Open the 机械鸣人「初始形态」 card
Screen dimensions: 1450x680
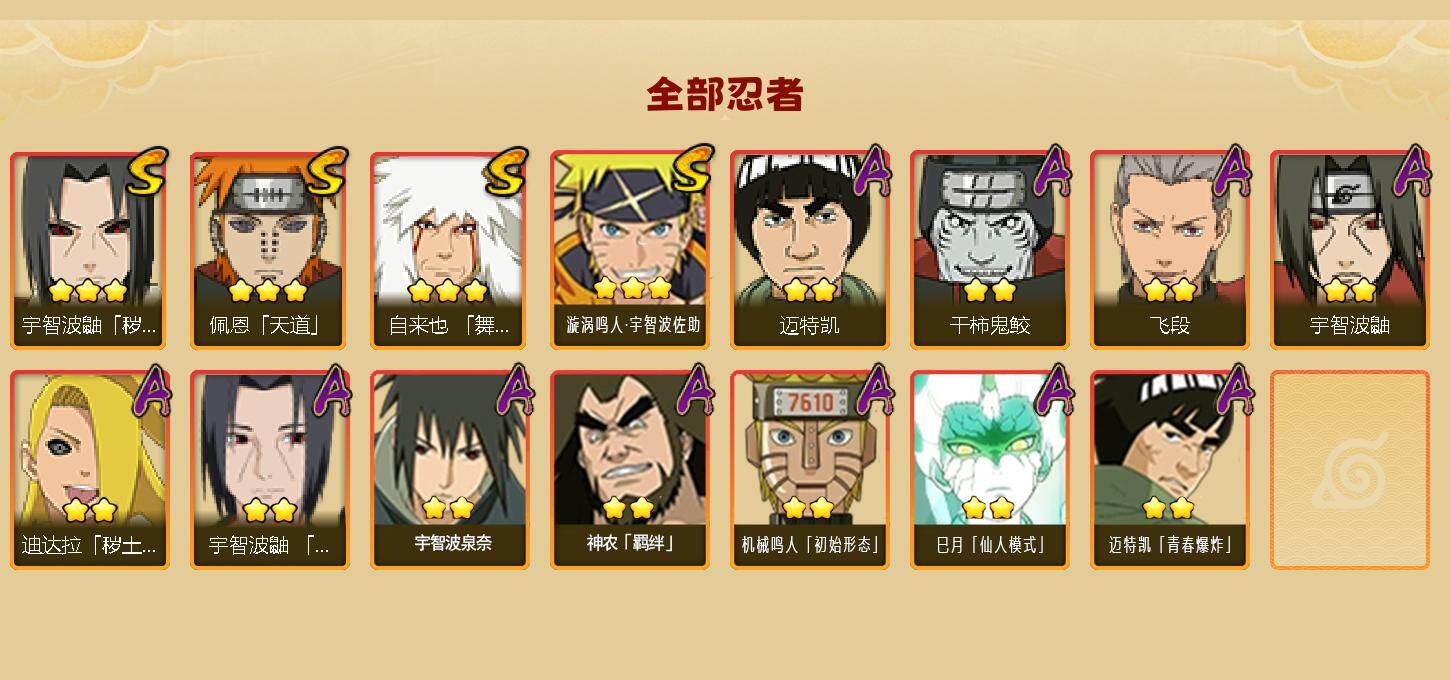[809, 470]
